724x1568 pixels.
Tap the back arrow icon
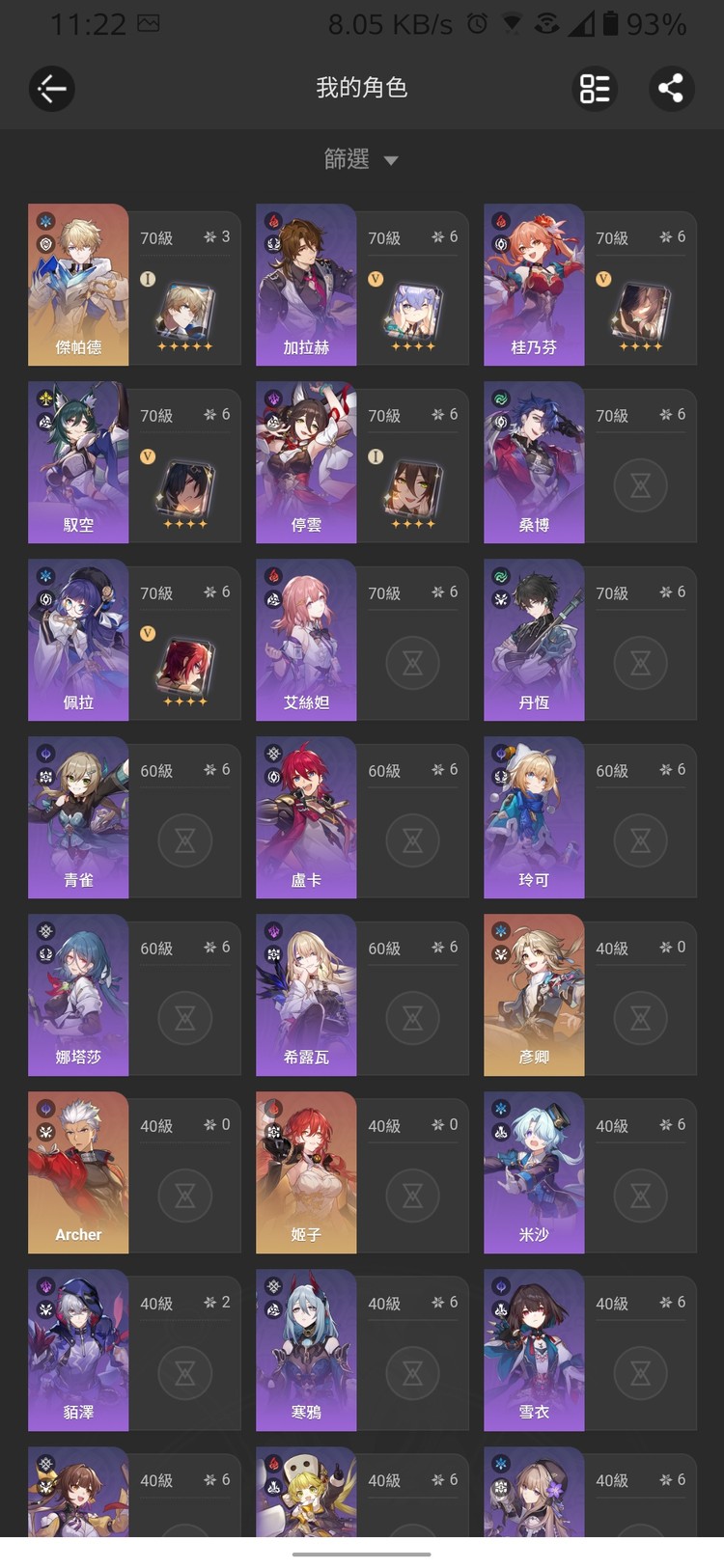click(x=51, y=89)
